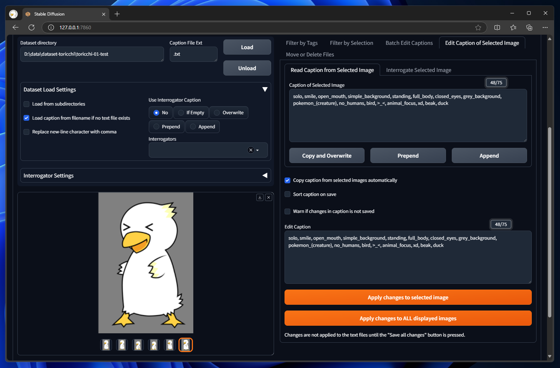Click the Caption of Selected Image text area
The width and height of the screenshot is (560, 368).
tap(408, 115)
